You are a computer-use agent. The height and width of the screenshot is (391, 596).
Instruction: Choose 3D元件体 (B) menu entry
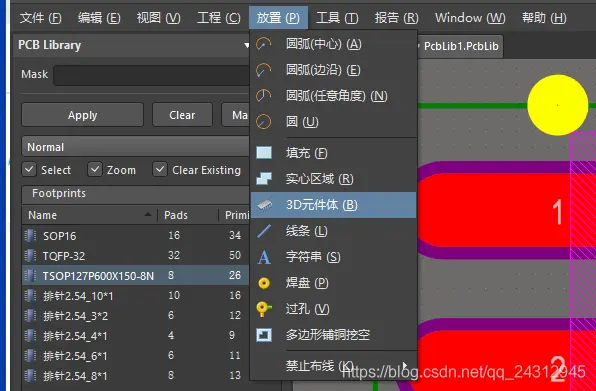(x=333, y=205)
